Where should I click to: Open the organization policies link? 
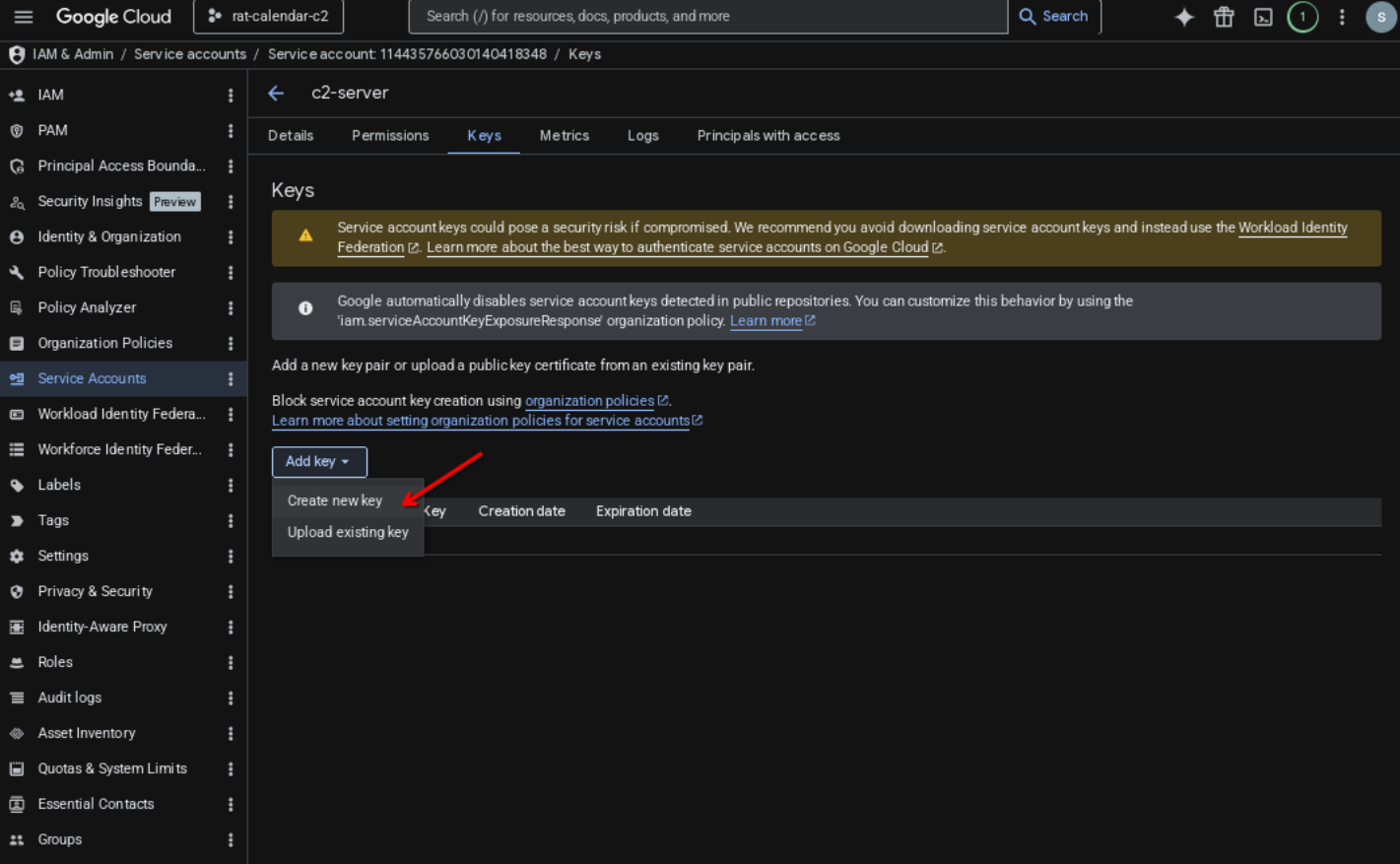[x=596, y=401]
